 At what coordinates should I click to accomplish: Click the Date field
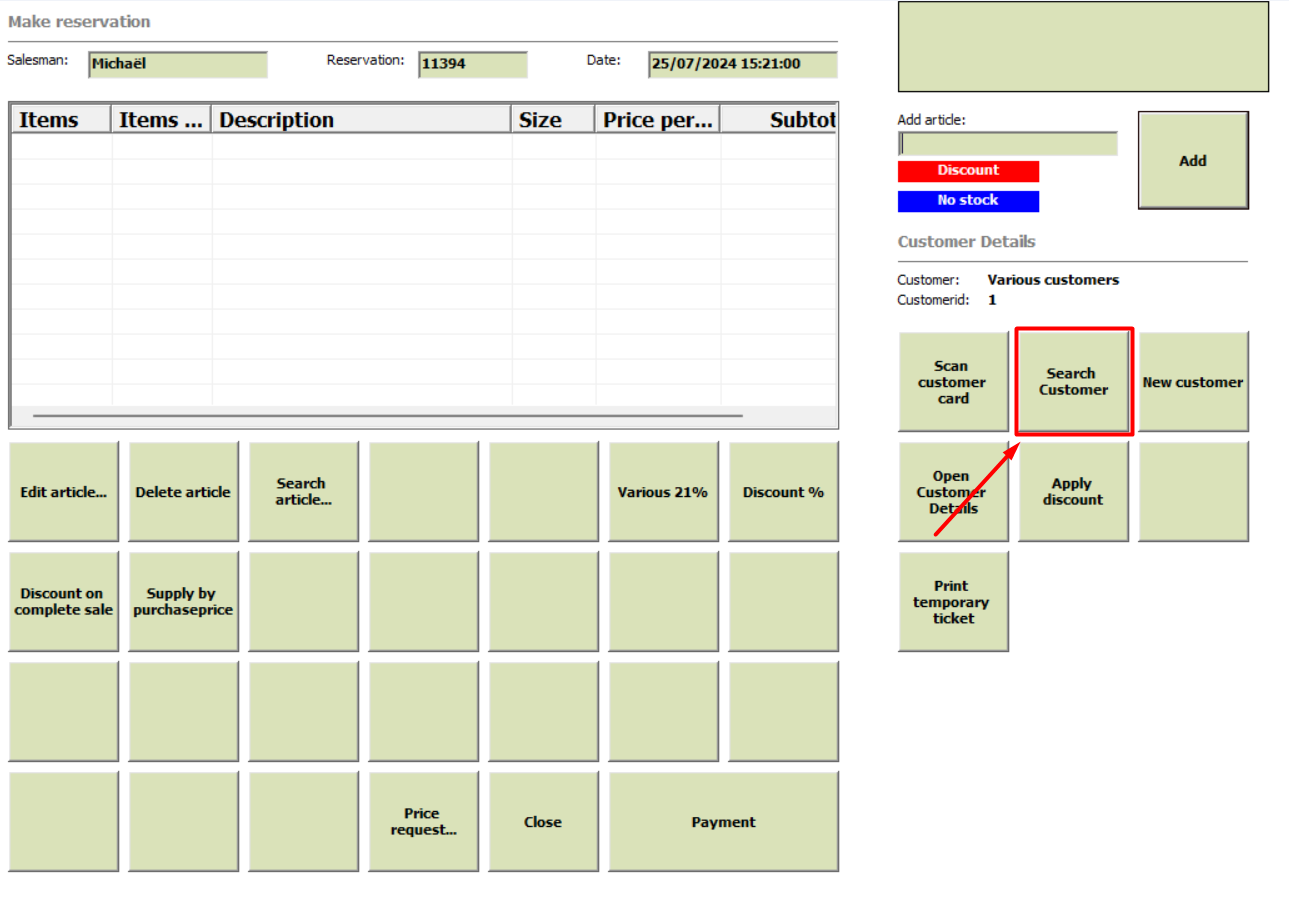tap(743, 65)
